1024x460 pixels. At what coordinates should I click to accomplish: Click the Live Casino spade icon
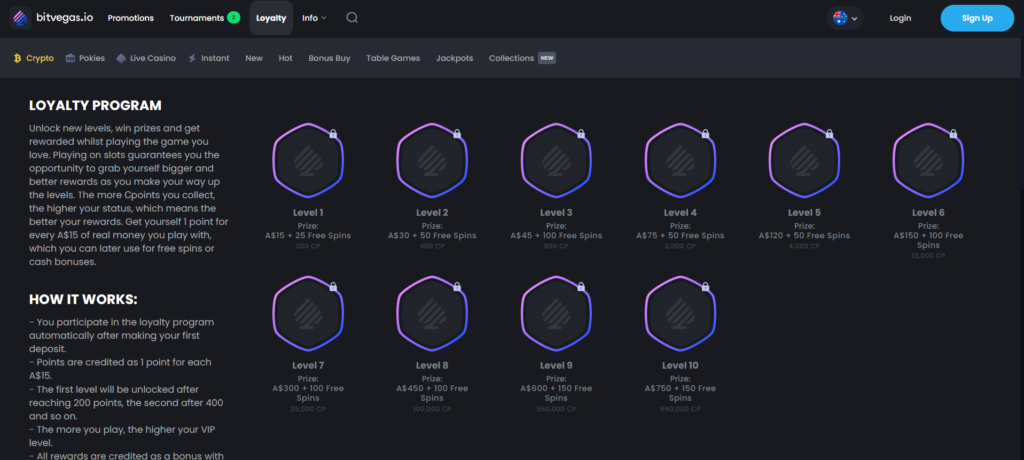pyautogui.click(x=121, y=58)
